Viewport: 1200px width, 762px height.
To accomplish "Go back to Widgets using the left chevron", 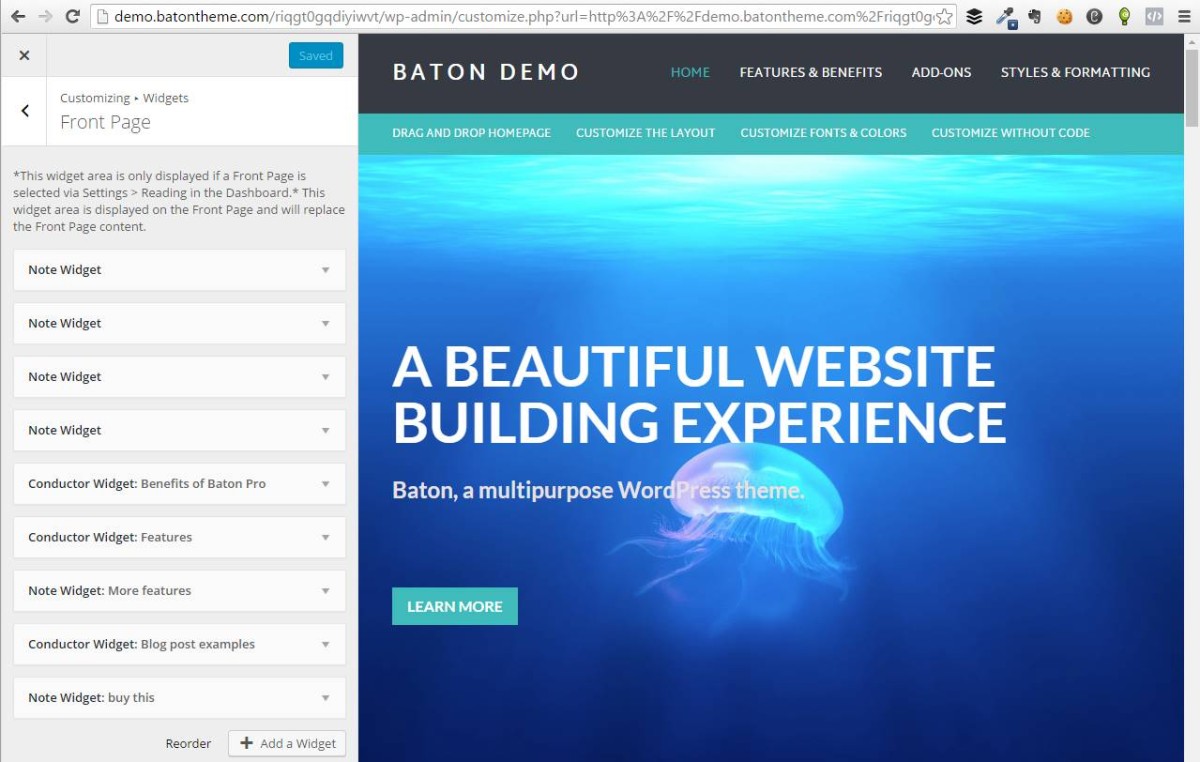I will [24, 111].
